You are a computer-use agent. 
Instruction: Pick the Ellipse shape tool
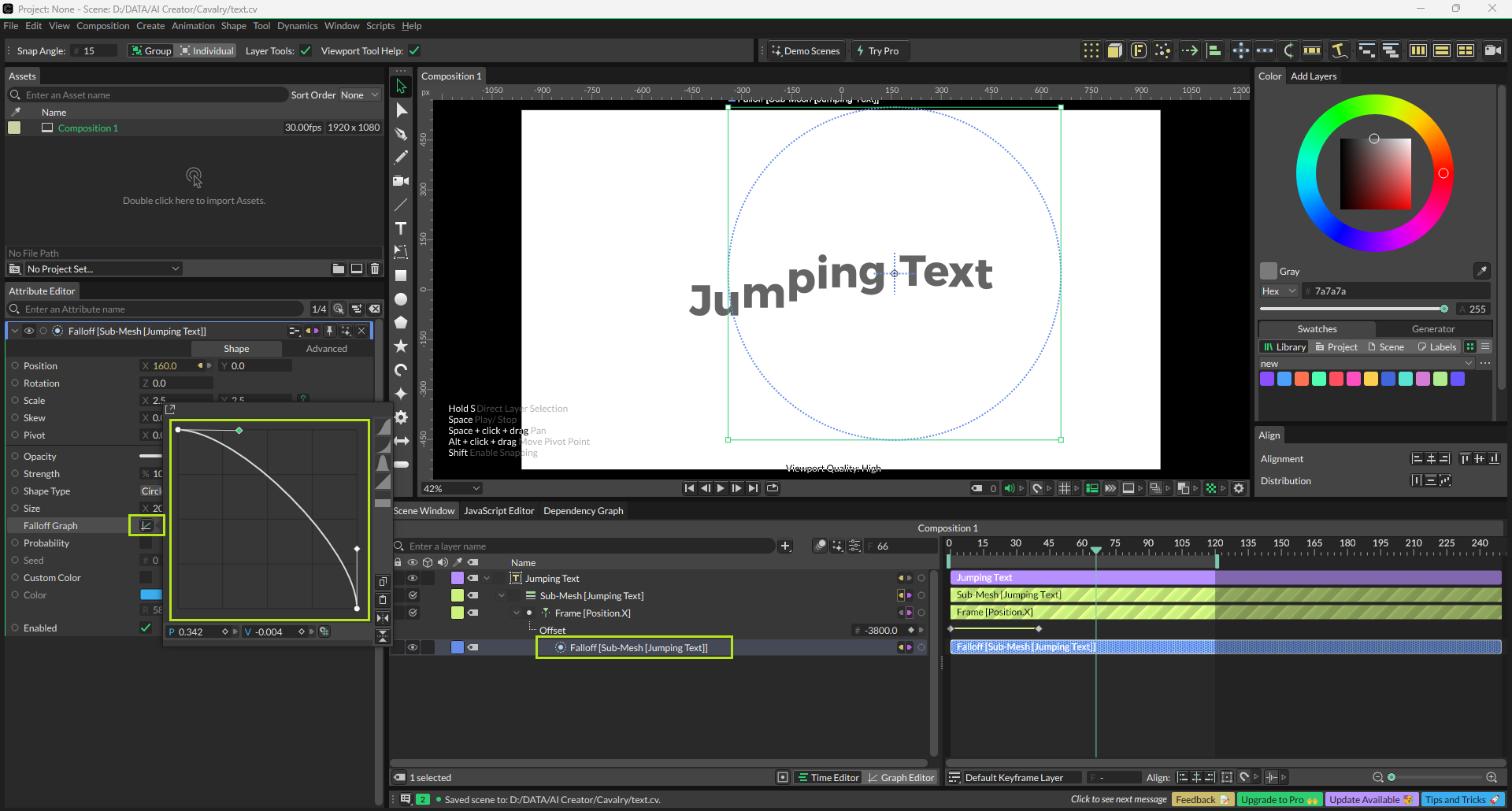401,299
